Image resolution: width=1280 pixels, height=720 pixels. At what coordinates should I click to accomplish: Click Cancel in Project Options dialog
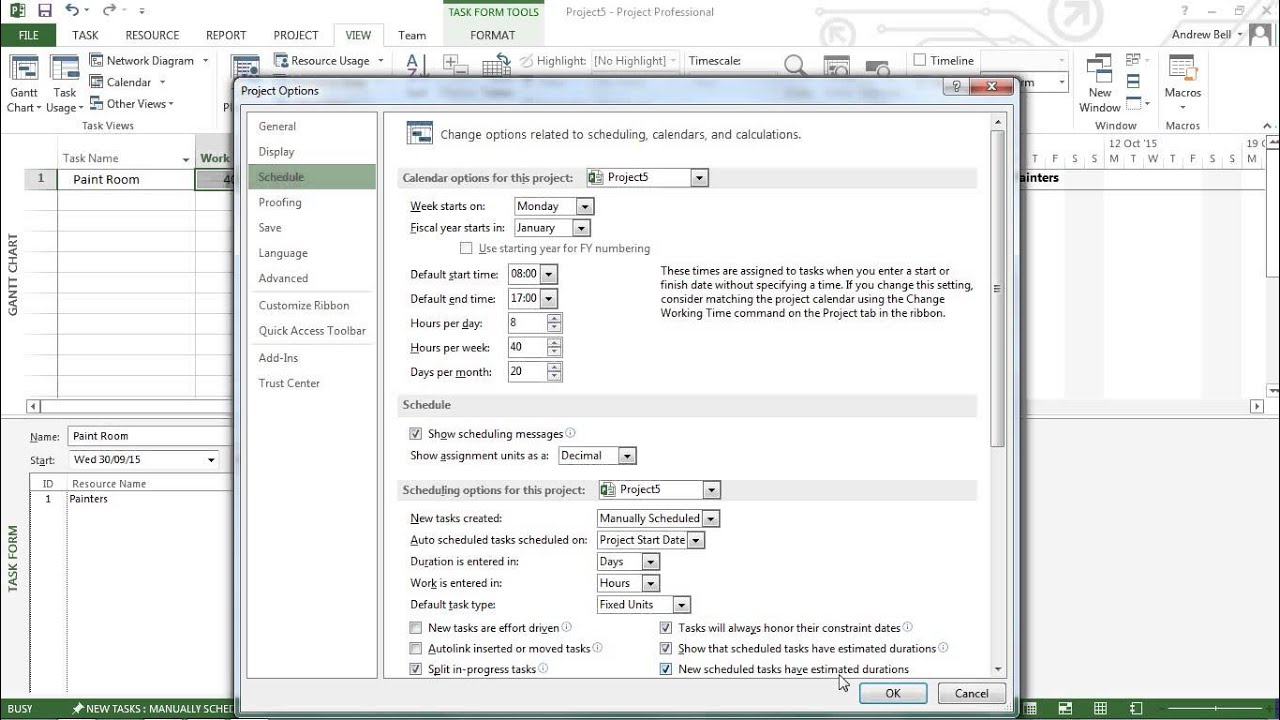[x=972, y=693]
